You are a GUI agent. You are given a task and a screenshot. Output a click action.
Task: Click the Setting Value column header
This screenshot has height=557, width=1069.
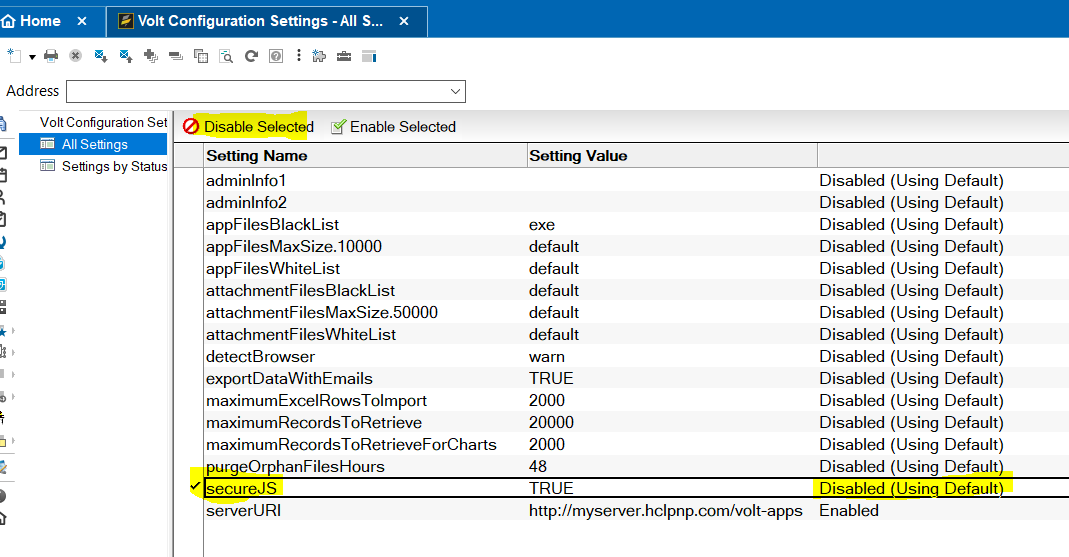(672, 155)
